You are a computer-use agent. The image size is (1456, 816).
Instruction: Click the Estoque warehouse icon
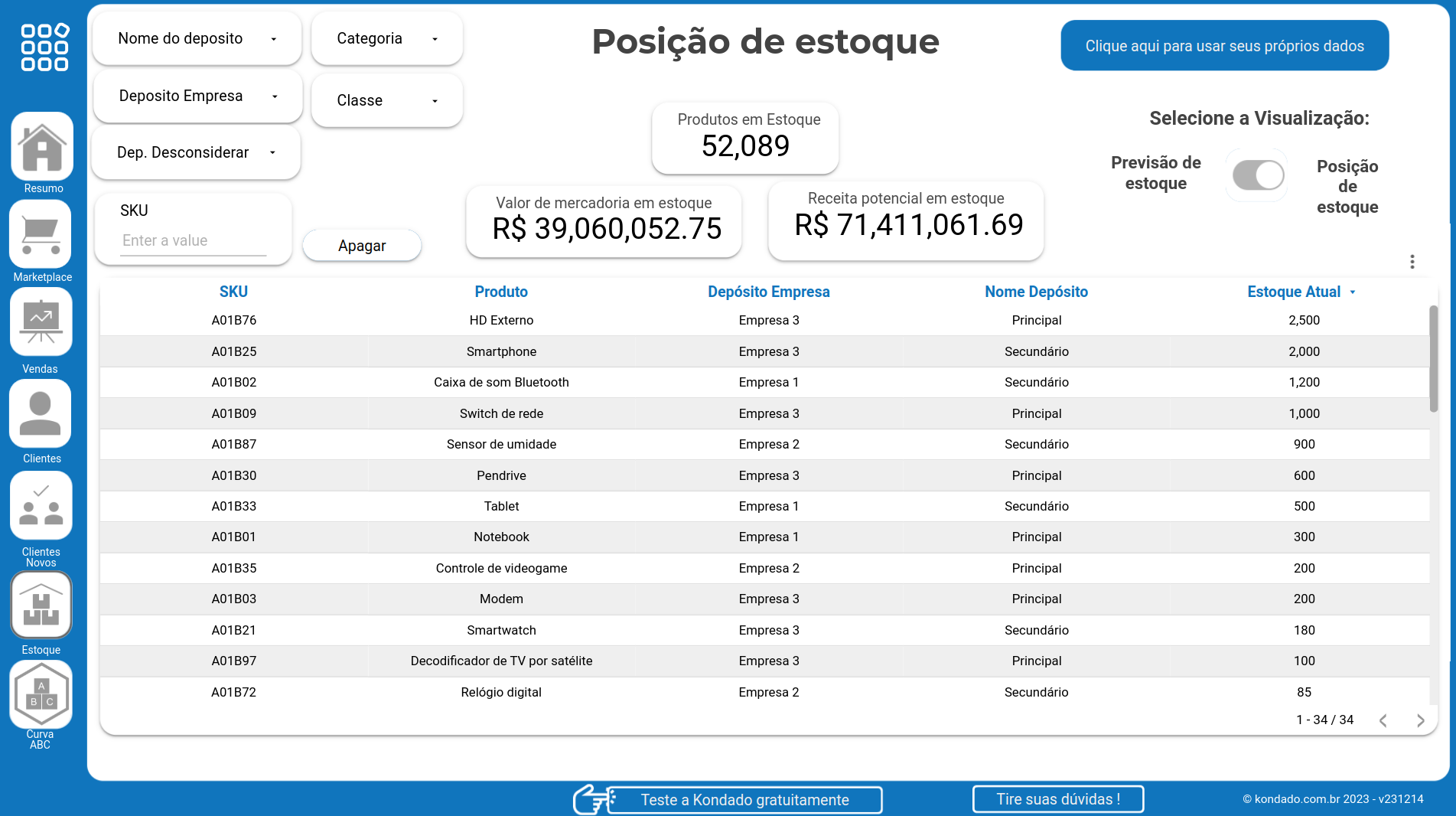pos(41,604)
